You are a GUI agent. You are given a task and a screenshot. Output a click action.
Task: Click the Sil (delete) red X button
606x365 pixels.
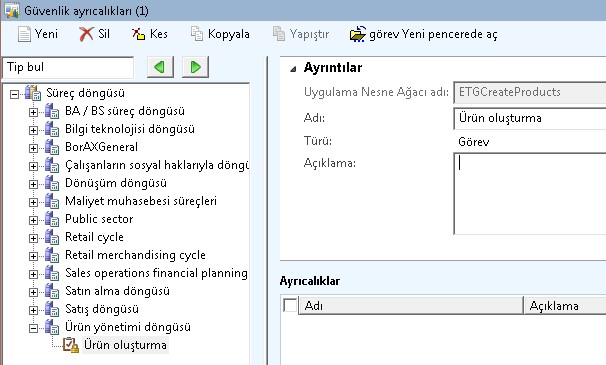[94, 34]
